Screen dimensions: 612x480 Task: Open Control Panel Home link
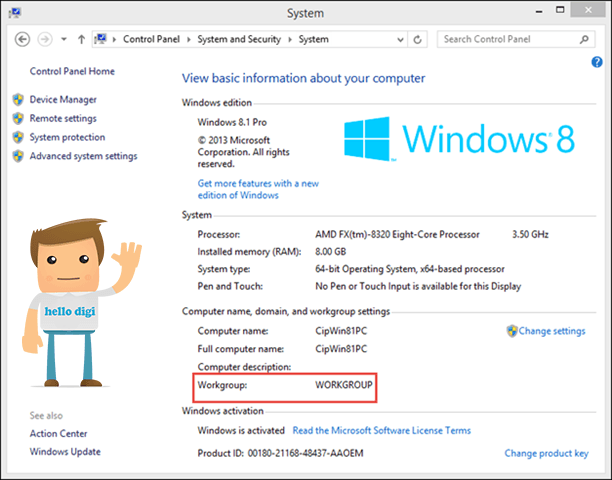[72, 71]
